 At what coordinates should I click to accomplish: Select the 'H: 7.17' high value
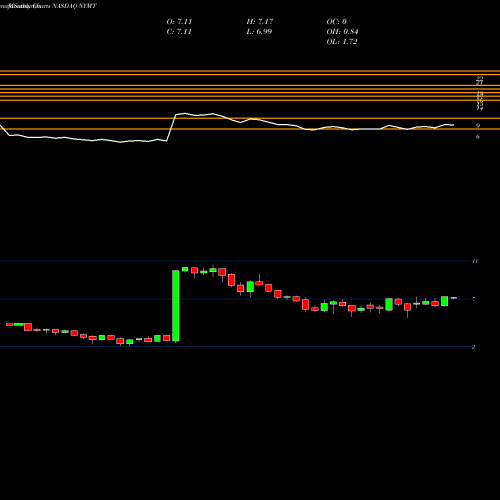point(260,22)
